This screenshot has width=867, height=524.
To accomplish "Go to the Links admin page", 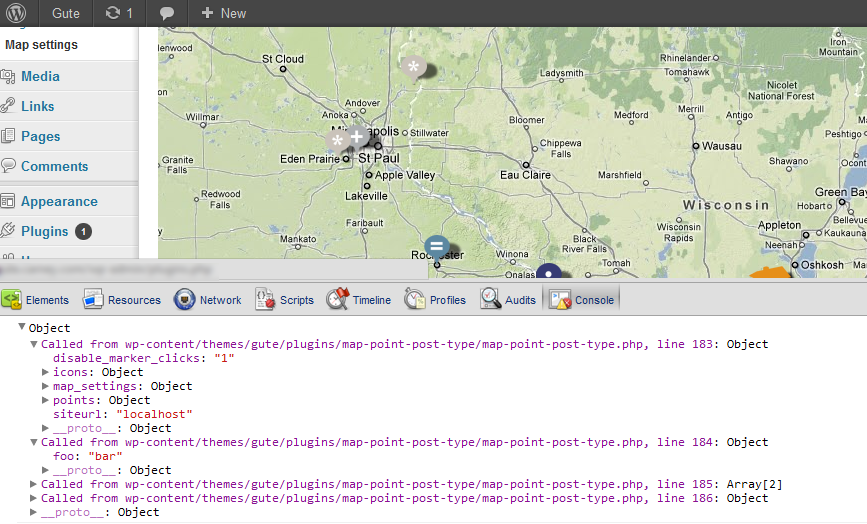I will (x=38, y=106).
